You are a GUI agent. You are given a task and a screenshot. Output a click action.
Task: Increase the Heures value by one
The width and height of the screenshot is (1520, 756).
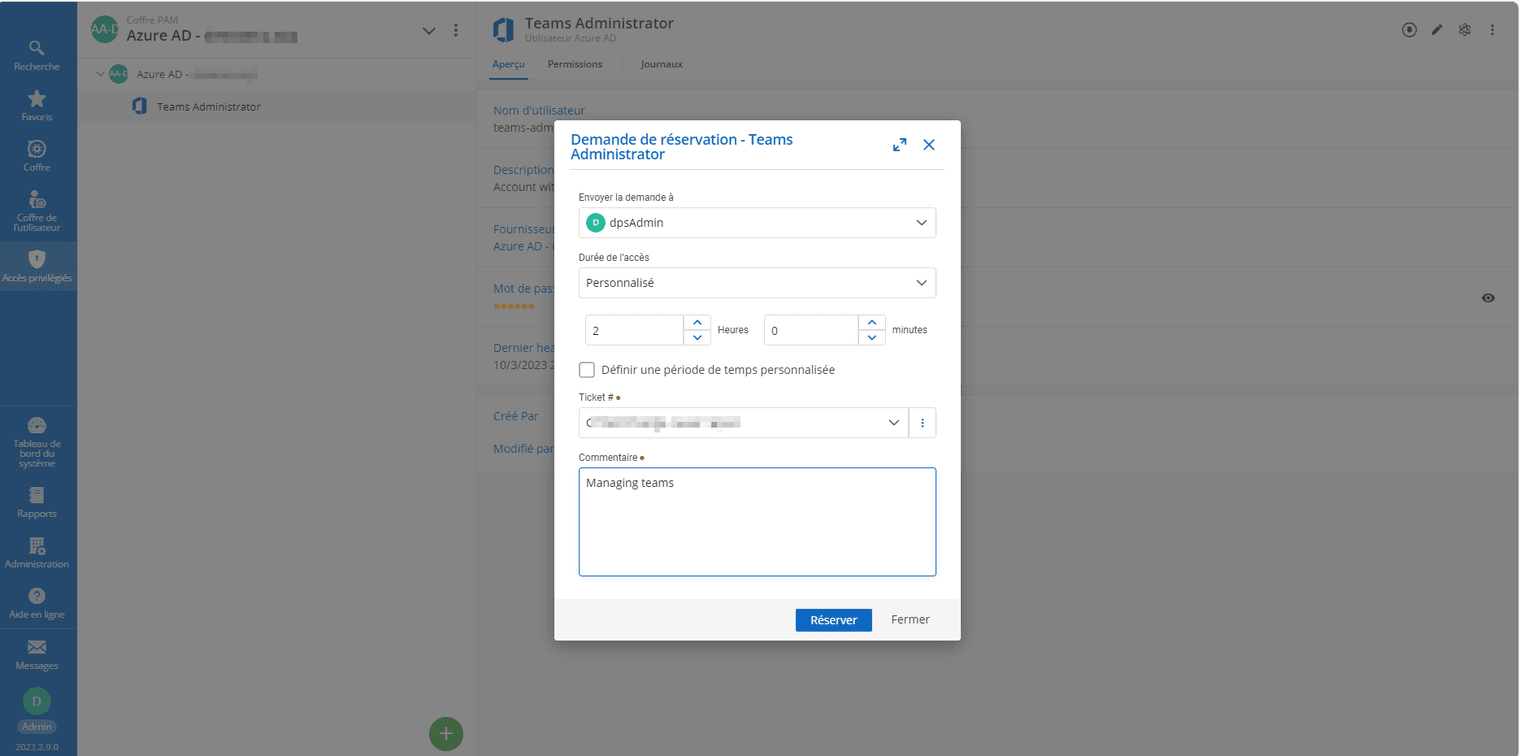[697, 323]
